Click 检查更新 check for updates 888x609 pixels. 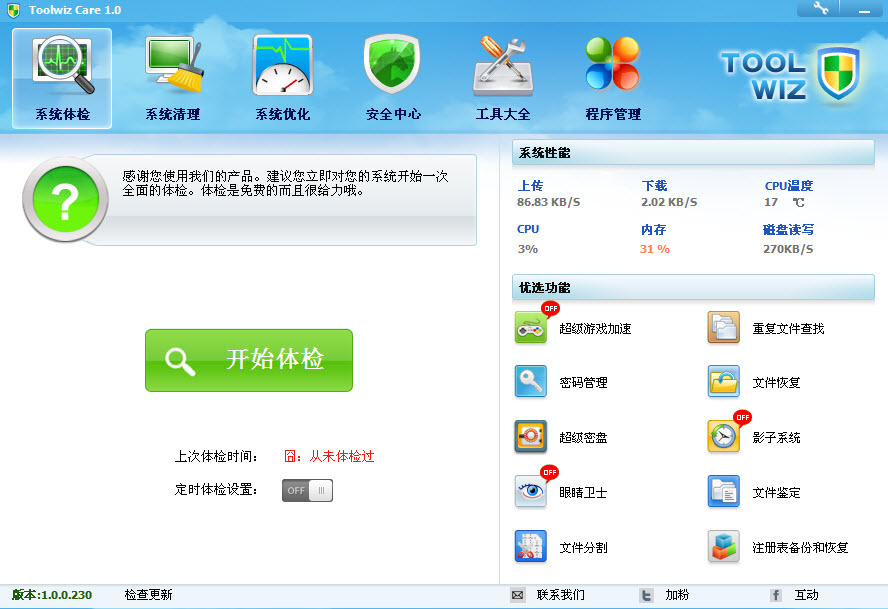click(148, 595)
